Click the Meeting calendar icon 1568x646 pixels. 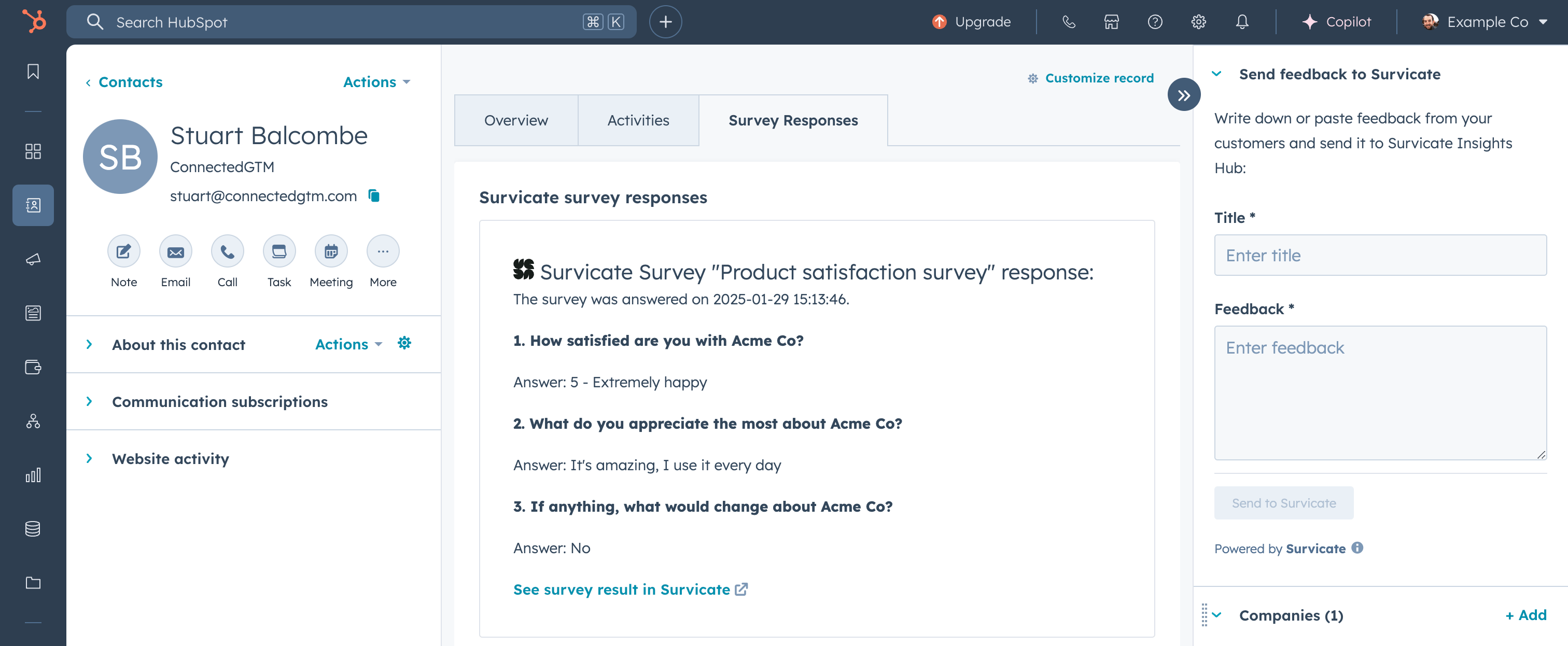[330, 251]
